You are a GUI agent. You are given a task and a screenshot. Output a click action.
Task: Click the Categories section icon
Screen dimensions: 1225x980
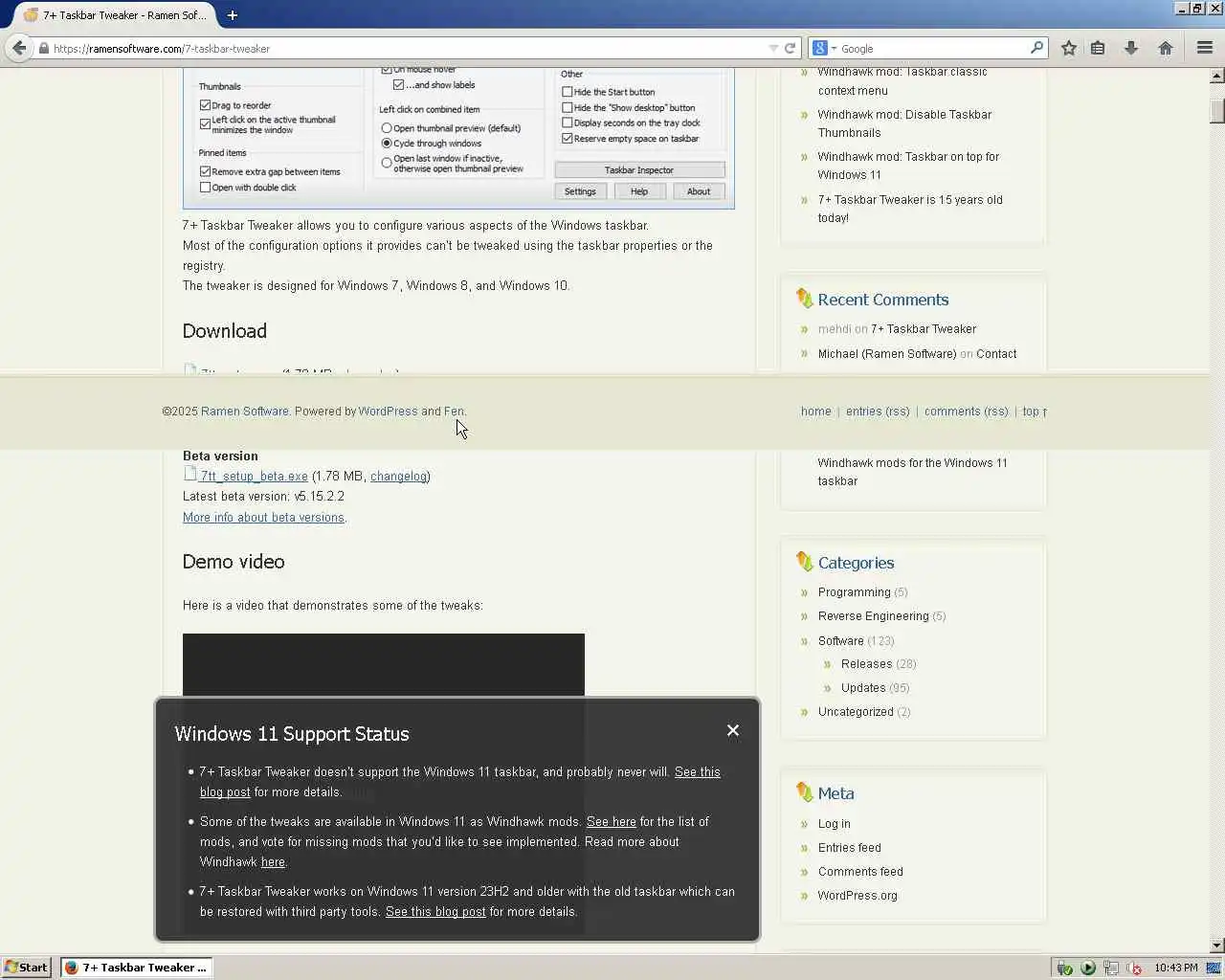click(x=804, y=562)
